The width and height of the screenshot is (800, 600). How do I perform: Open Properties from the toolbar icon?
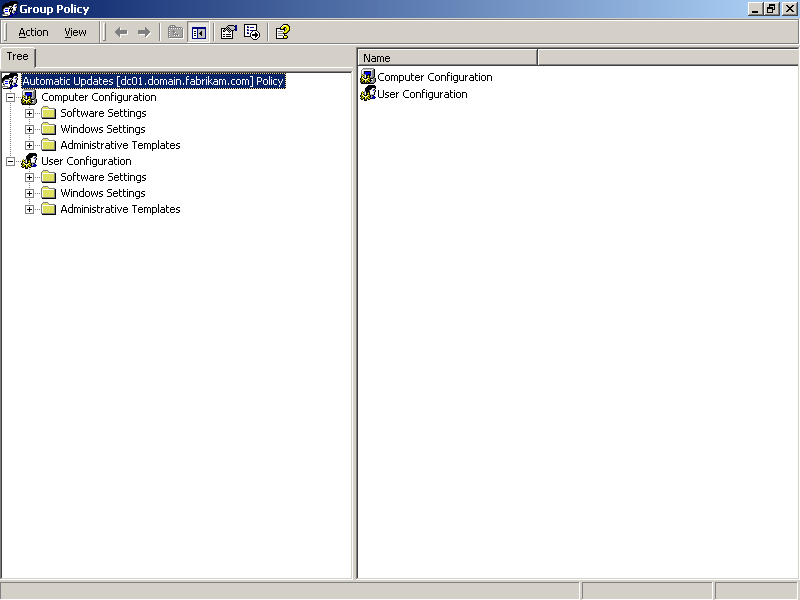click(x=228, y=32)
